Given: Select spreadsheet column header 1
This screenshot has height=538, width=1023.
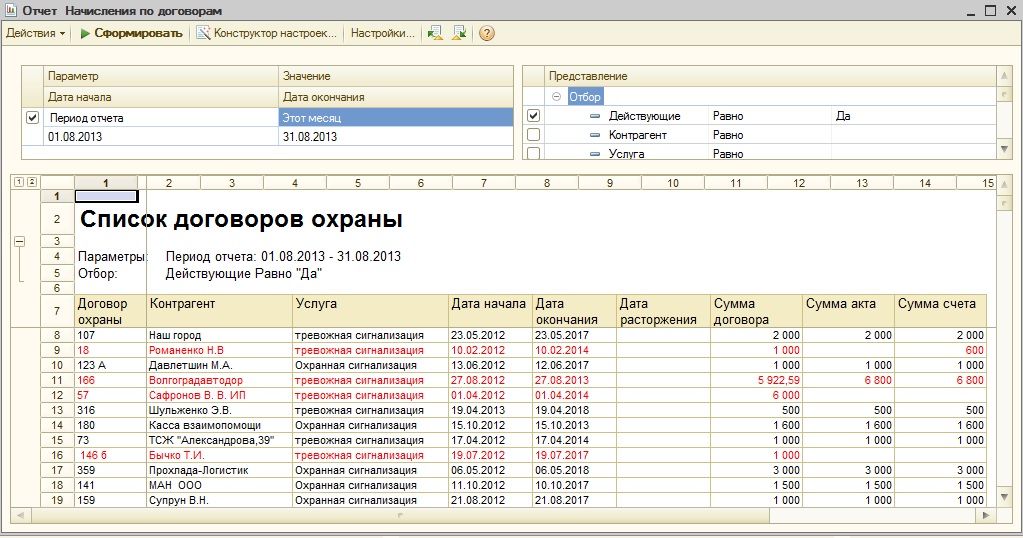Looking at the screenshot, I should 106,183.
